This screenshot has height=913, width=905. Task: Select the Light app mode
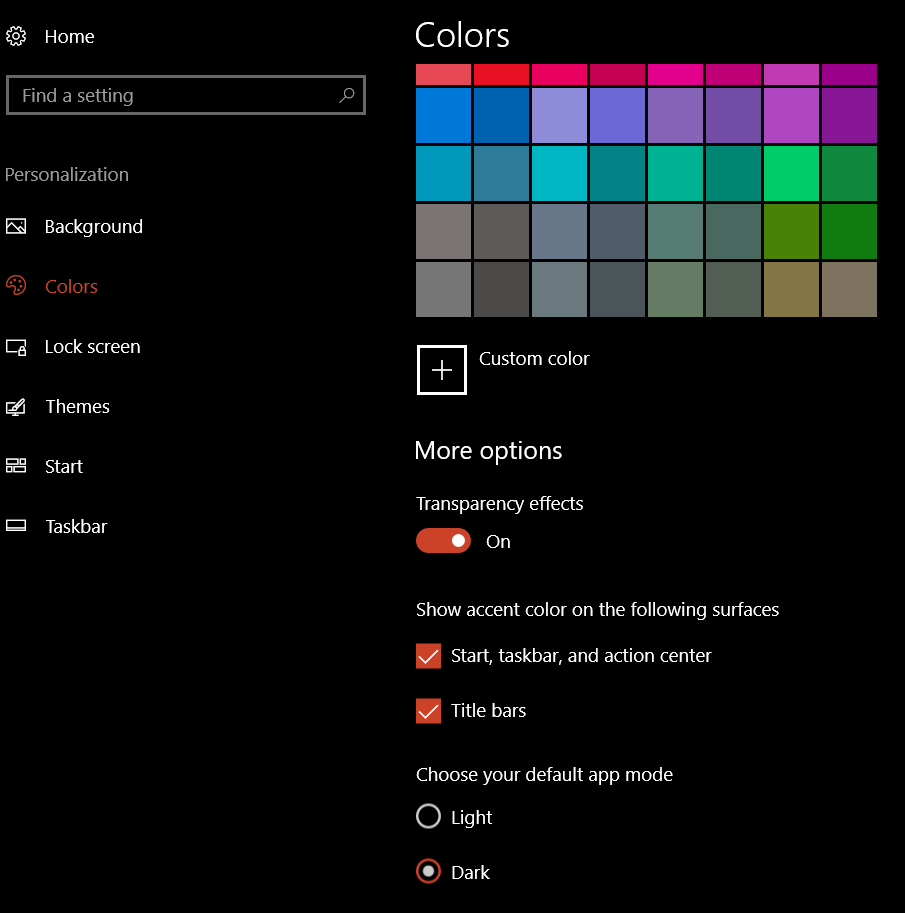[428, 816]
